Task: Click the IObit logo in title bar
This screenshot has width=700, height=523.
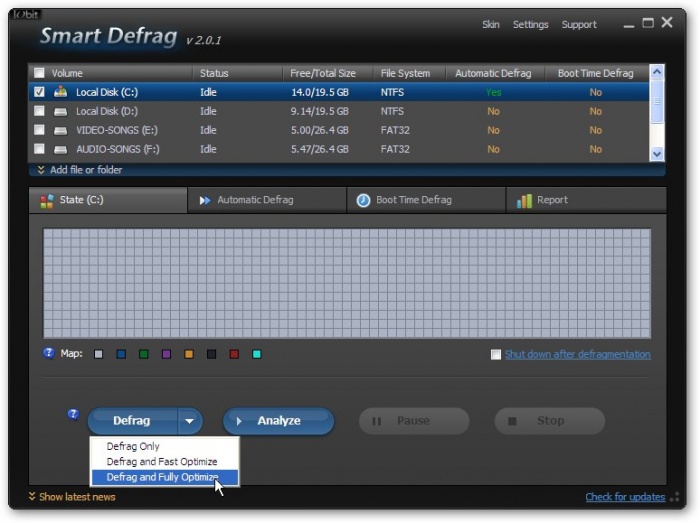Action: click(26, 15)
